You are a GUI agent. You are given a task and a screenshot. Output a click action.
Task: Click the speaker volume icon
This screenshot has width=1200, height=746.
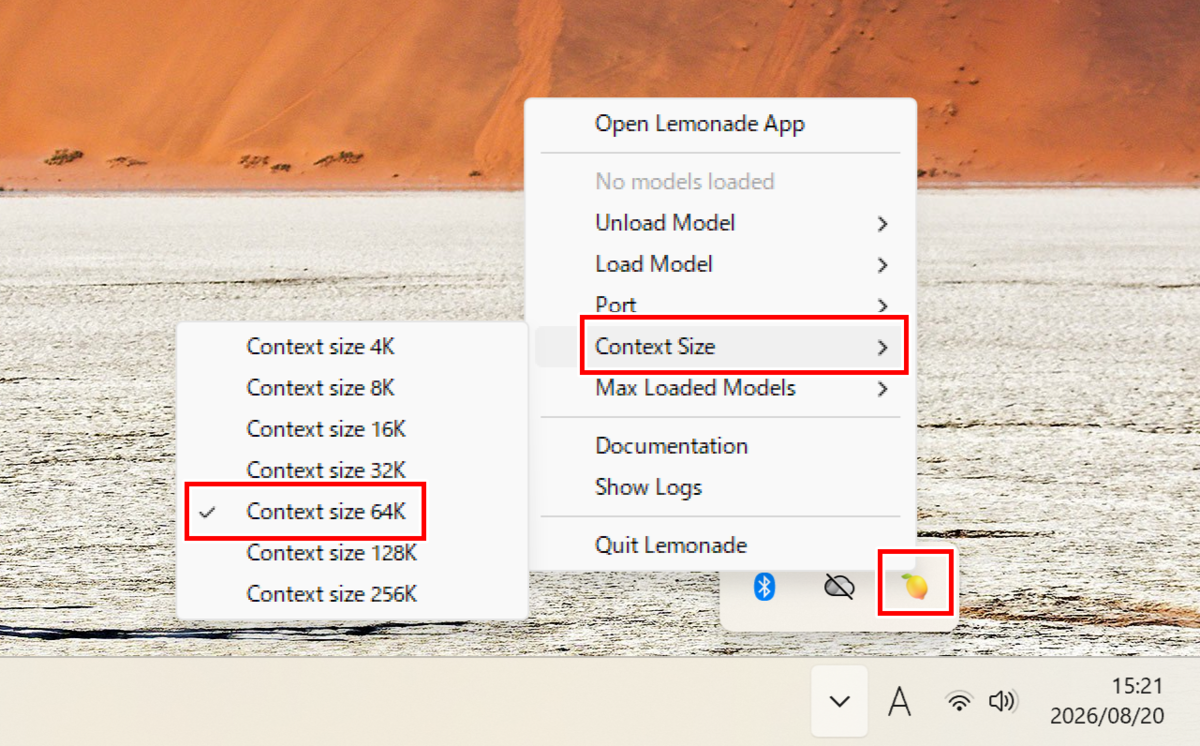point(1002,702)
